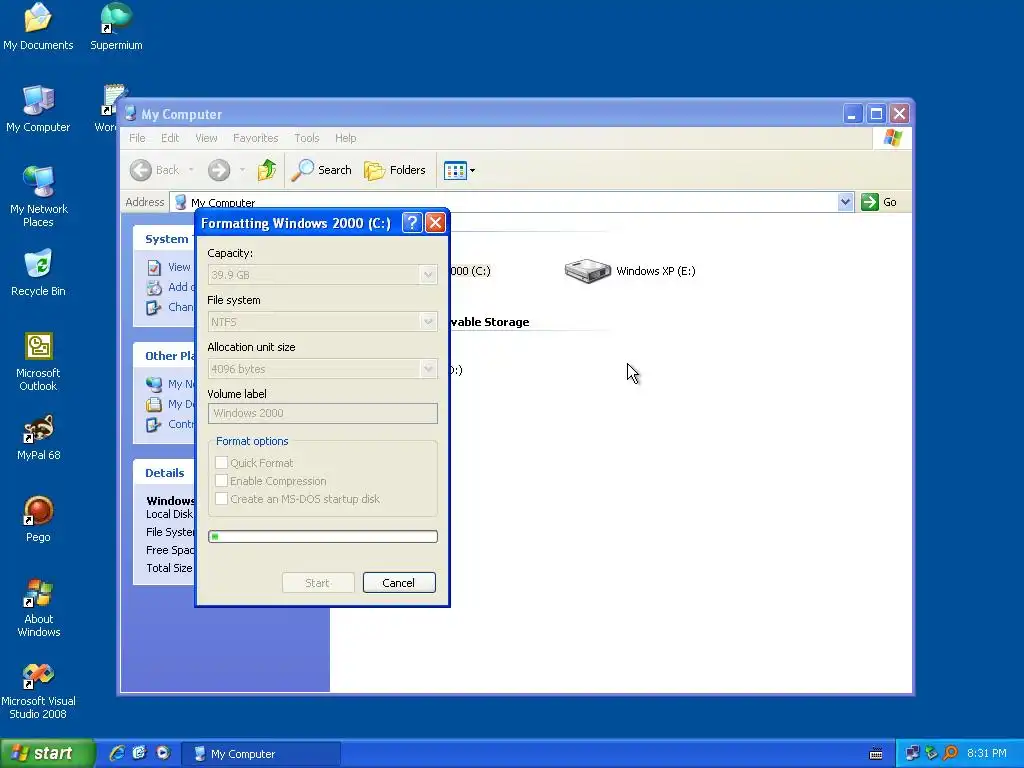Open My Documents desktop icon

pyautogui.click(x=38, y=26)
